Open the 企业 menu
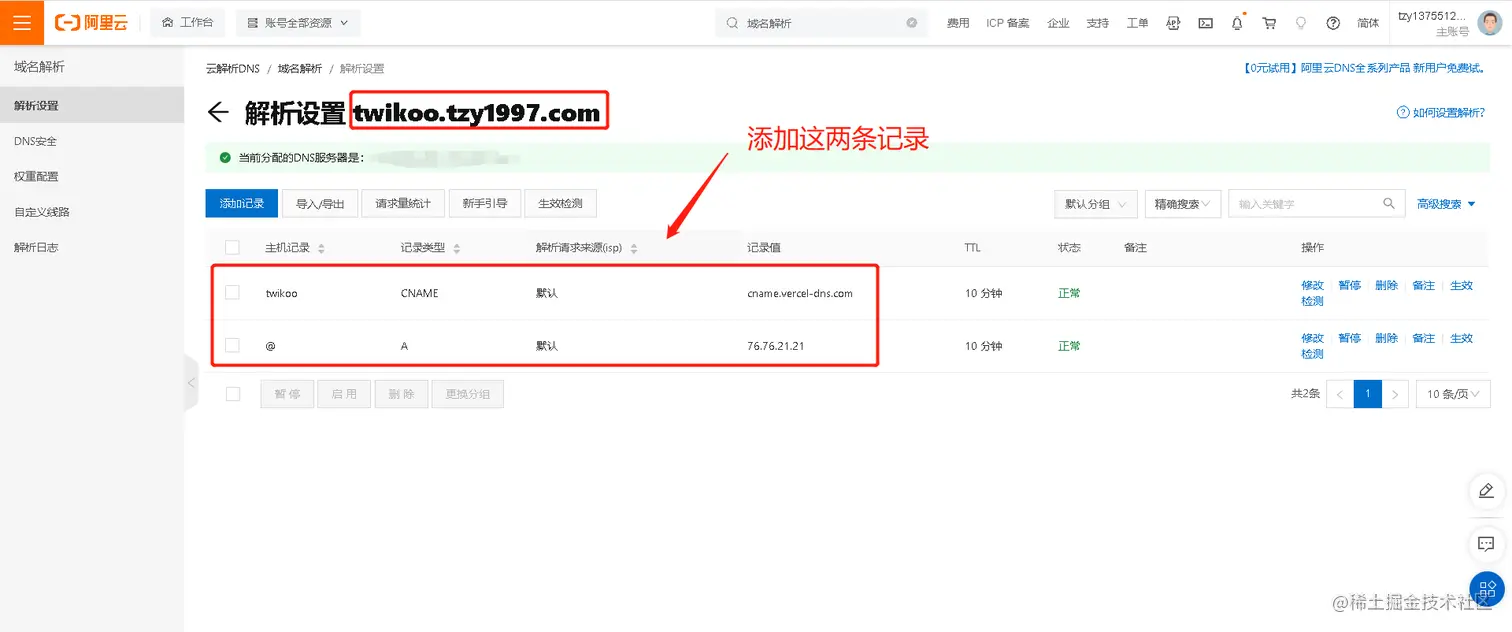1512x632 pixels. [1058, 23]
